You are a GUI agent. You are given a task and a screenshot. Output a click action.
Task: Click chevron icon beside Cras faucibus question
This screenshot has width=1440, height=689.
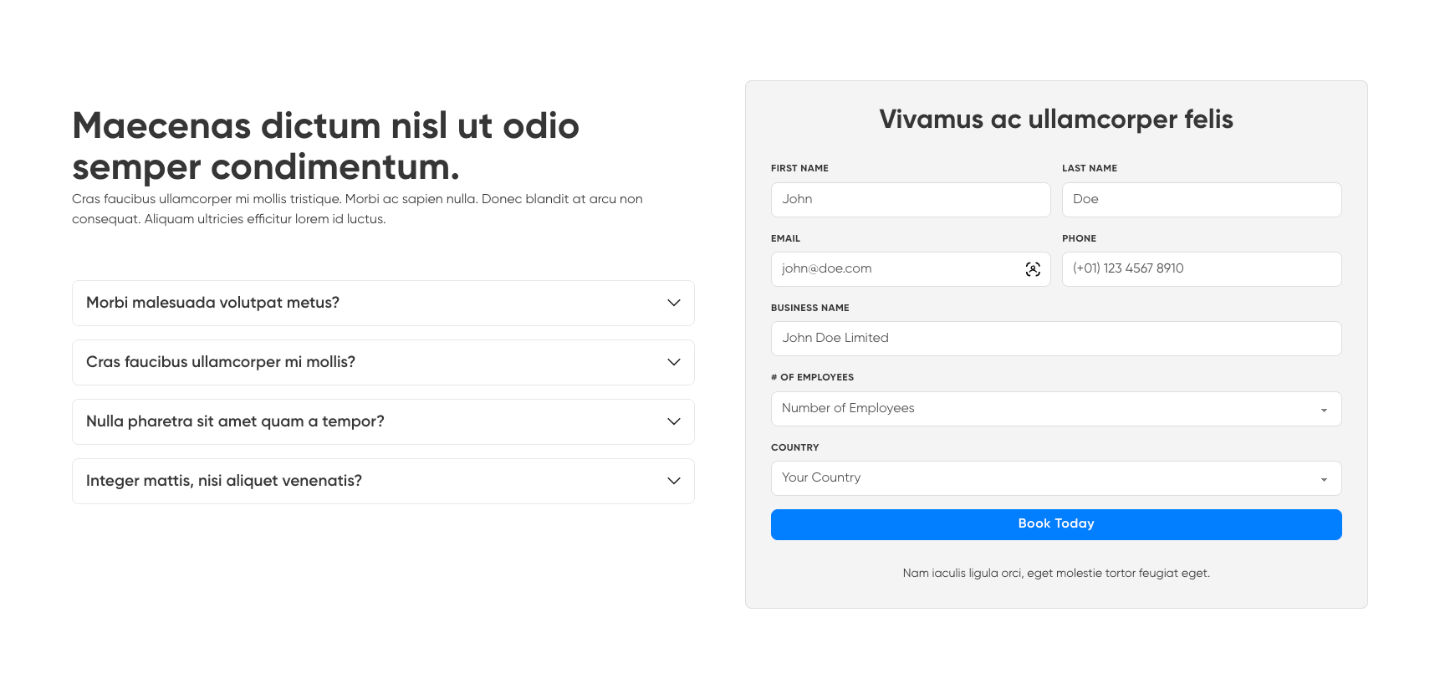(x=674, y=362)
